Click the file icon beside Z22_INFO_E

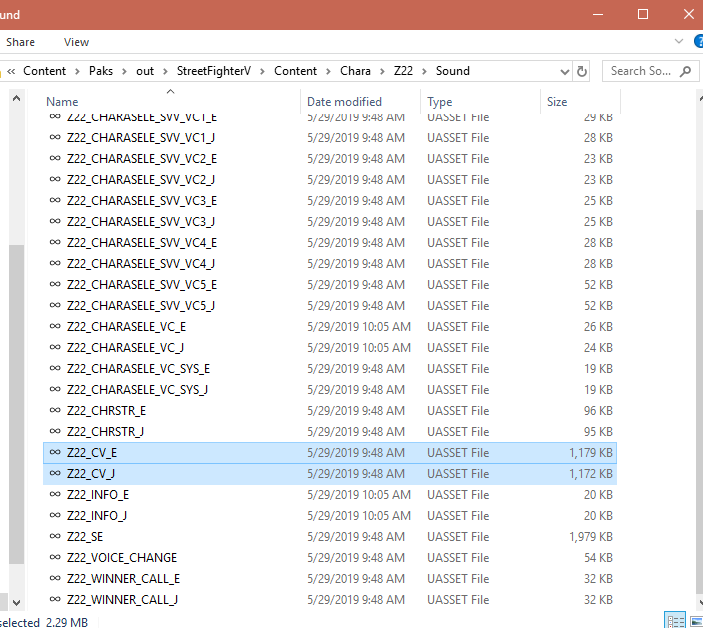click(55, 494)
